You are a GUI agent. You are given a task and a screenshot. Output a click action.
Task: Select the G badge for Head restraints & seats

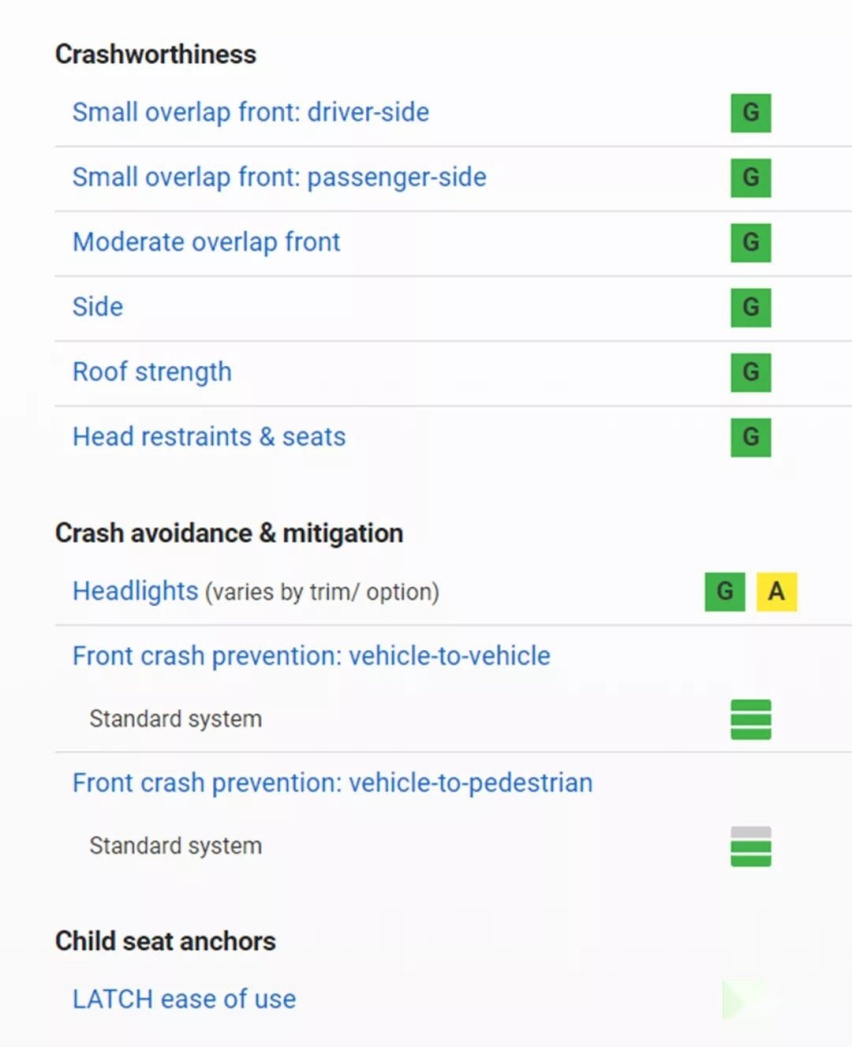click(x=751, y=437)
